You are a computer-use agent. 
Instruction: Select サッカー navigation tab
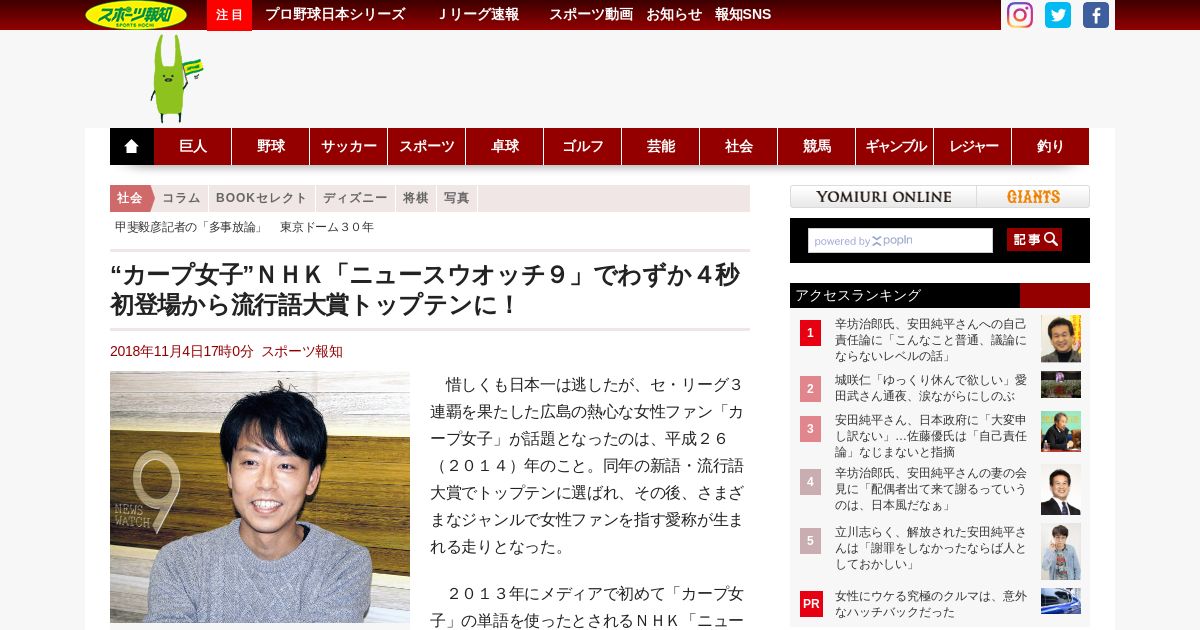[349, 146]
